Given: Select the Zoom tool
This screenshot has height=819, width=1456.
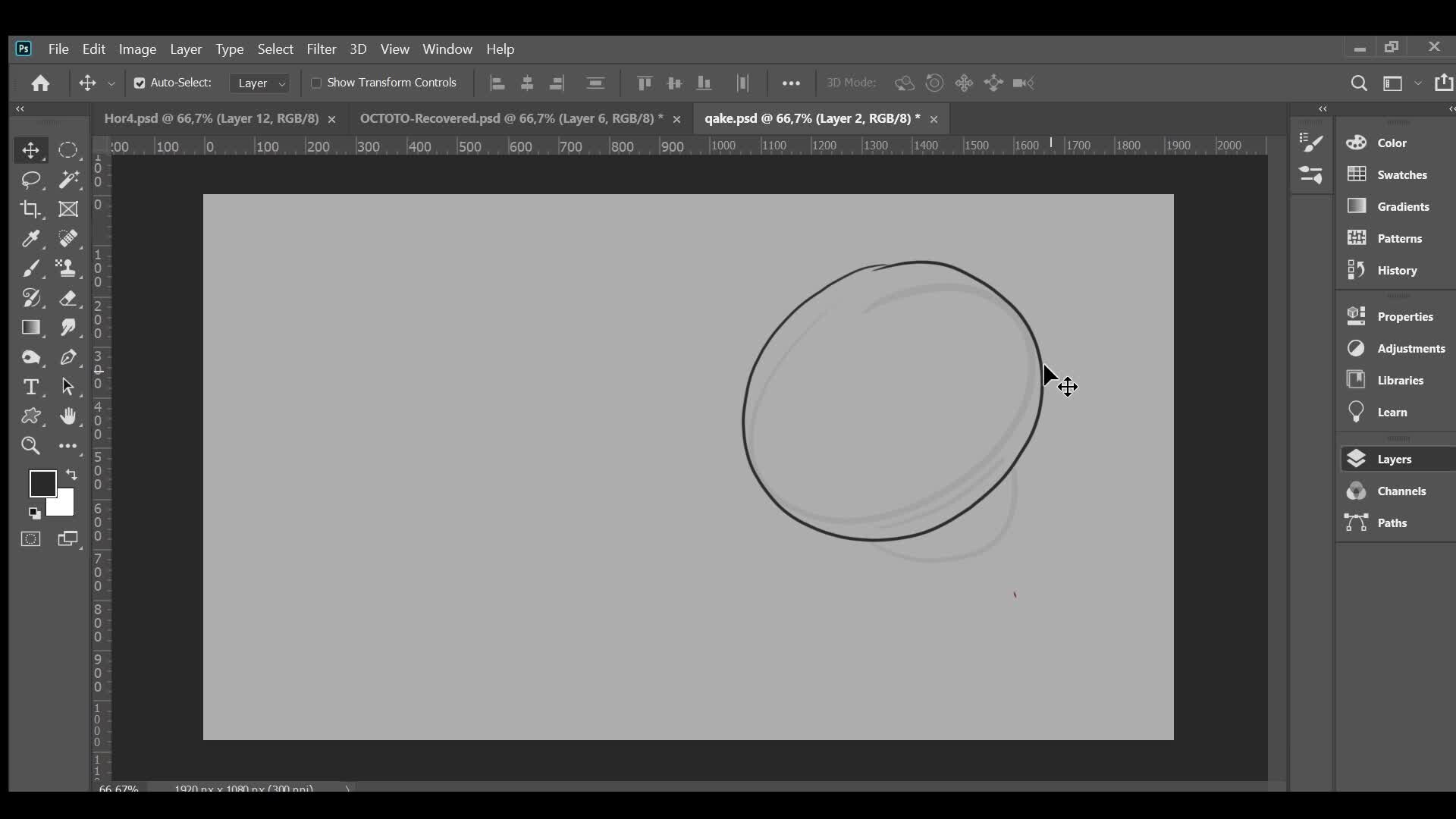Looking at the screenshot, I should (x=30, y=446).
